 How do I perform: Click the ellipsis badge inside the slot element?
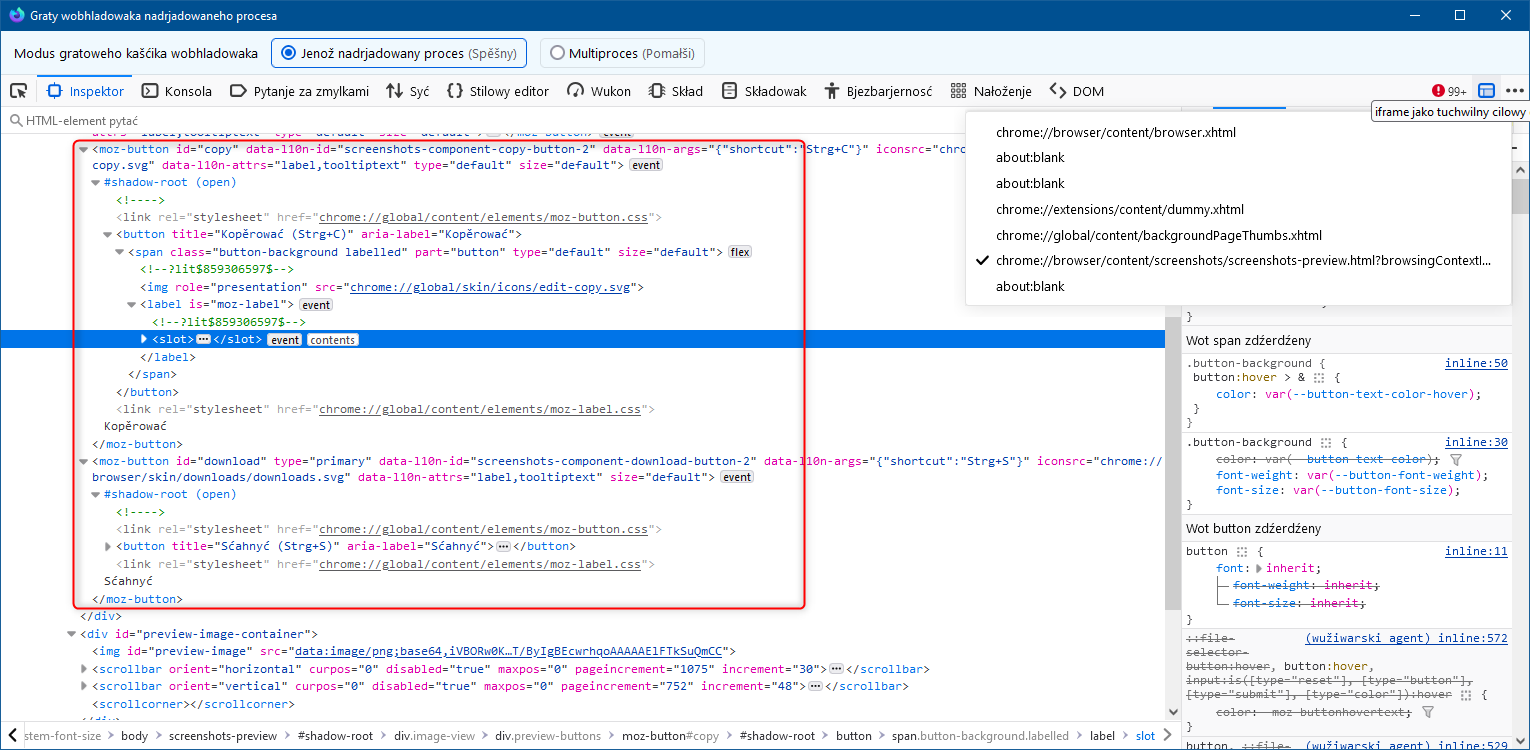203,340
